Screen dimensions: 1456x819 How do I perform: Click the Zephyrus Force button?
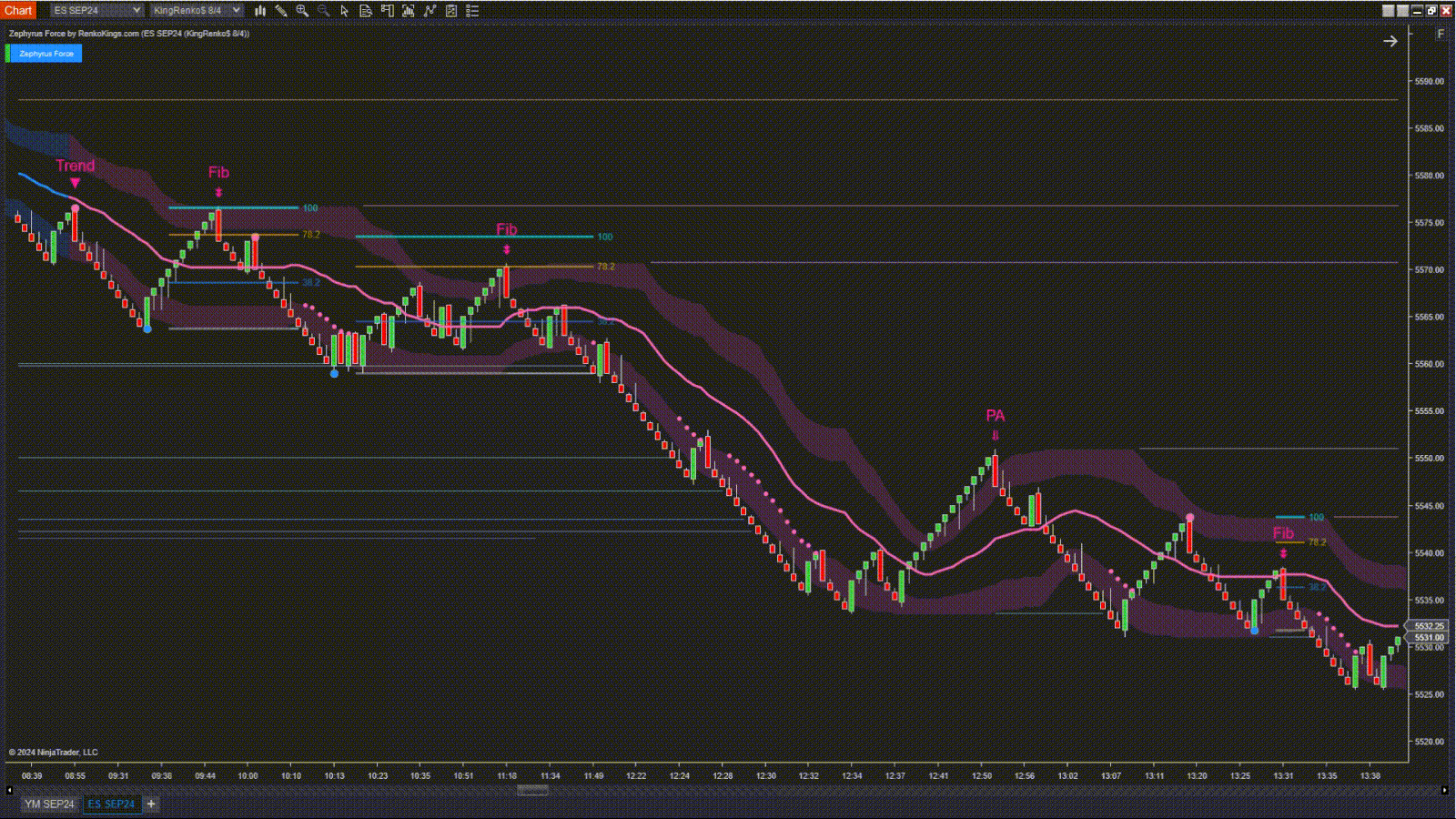coord(46,54)
